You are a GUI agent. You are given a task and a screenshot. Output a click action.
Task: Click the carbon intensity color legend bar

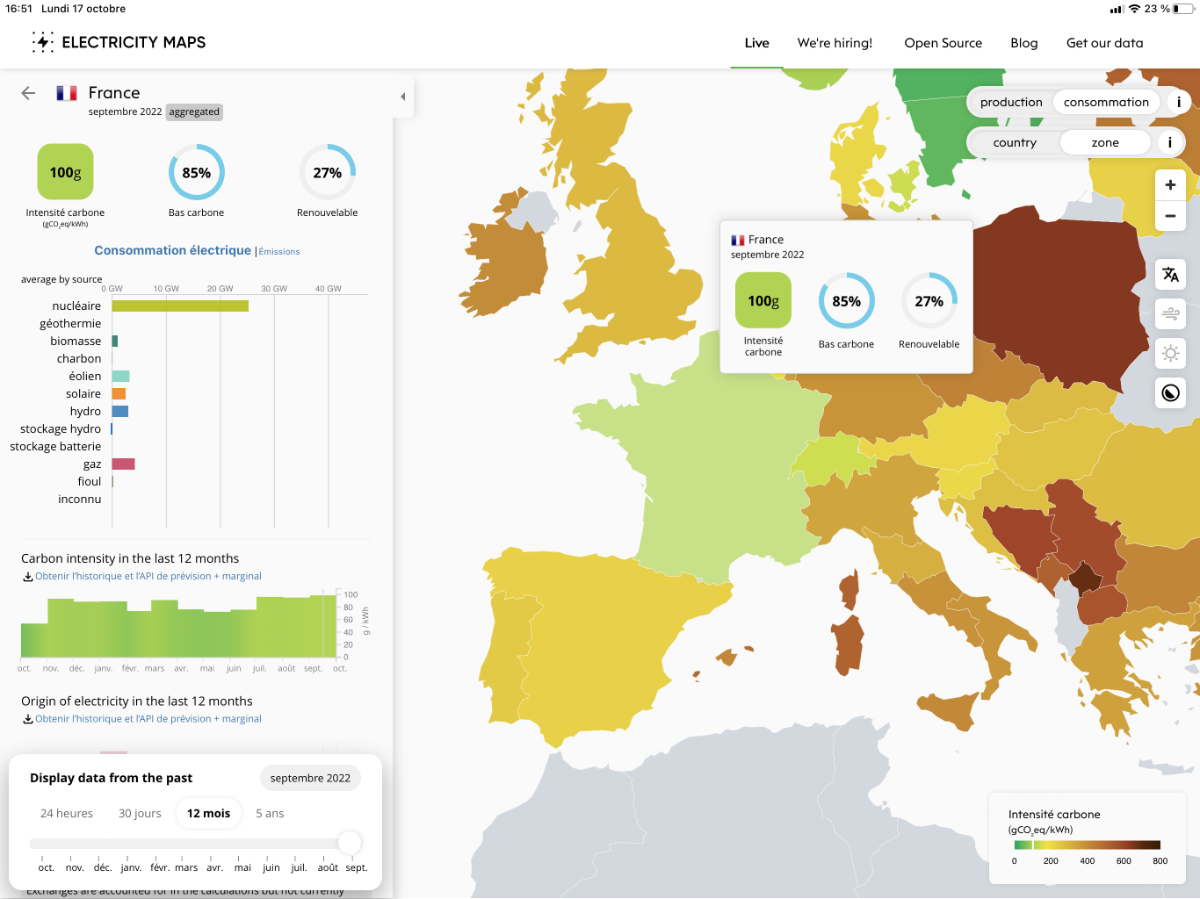click(1087, 845)
